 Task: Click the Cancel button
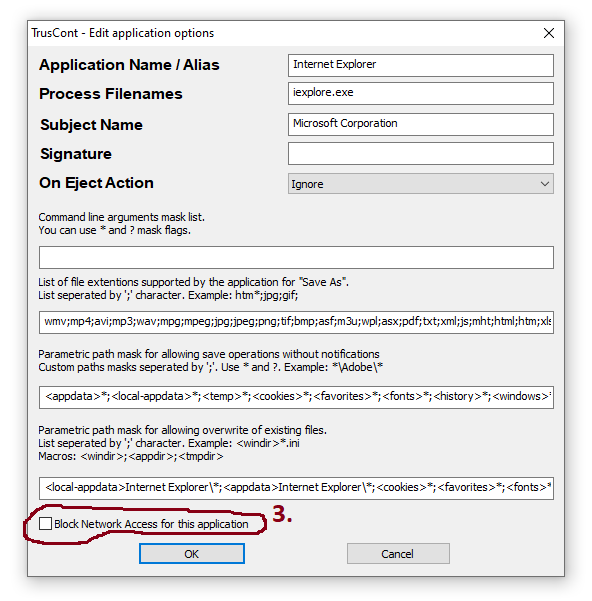398,553
